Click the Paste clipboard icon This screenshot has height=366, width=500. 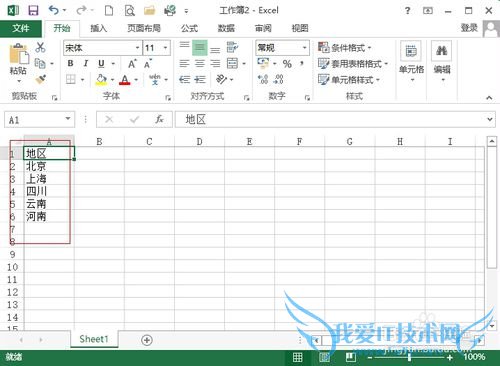18,54
